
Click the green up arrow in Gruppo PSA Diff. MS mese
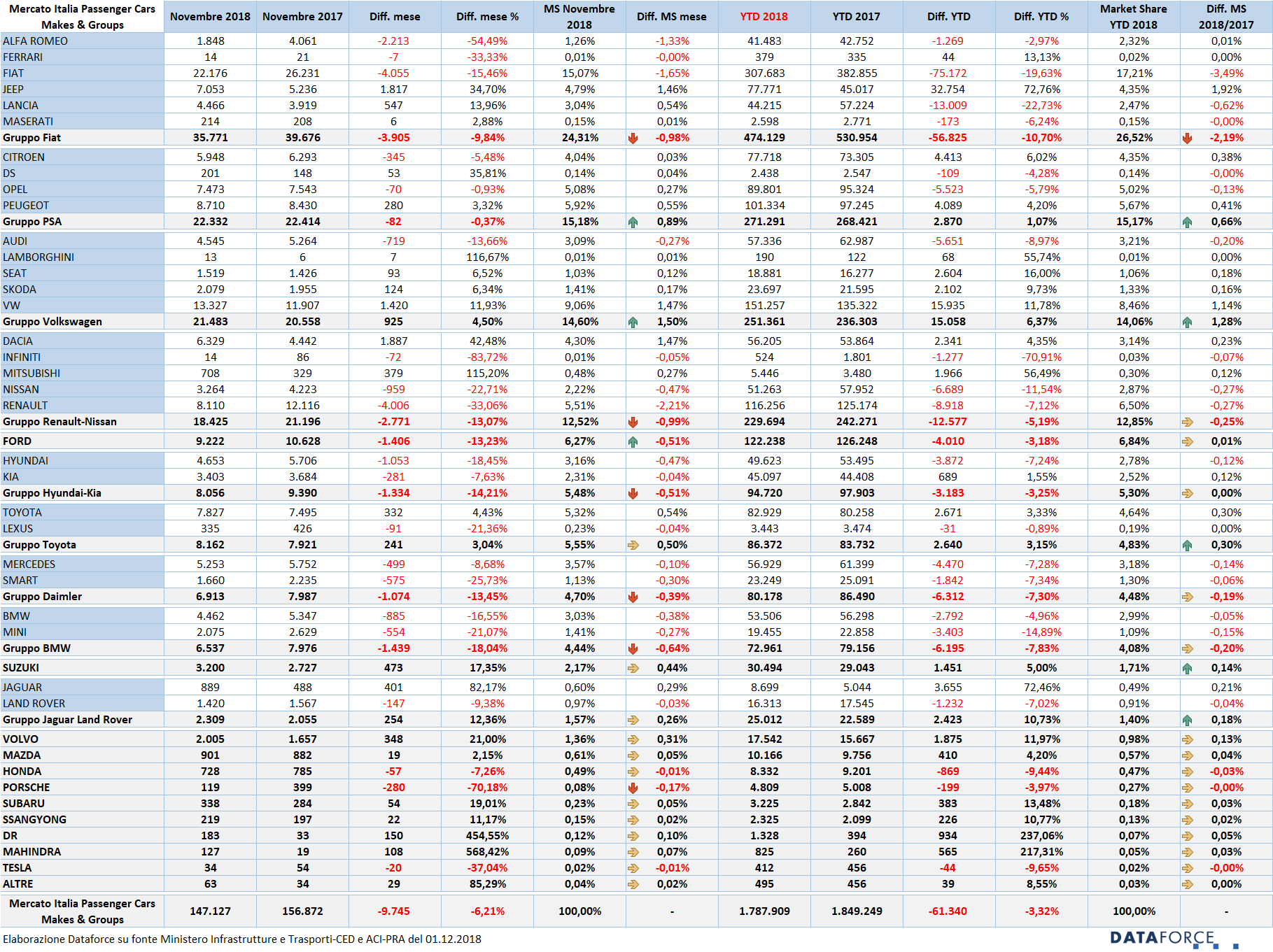click(633, 222)
